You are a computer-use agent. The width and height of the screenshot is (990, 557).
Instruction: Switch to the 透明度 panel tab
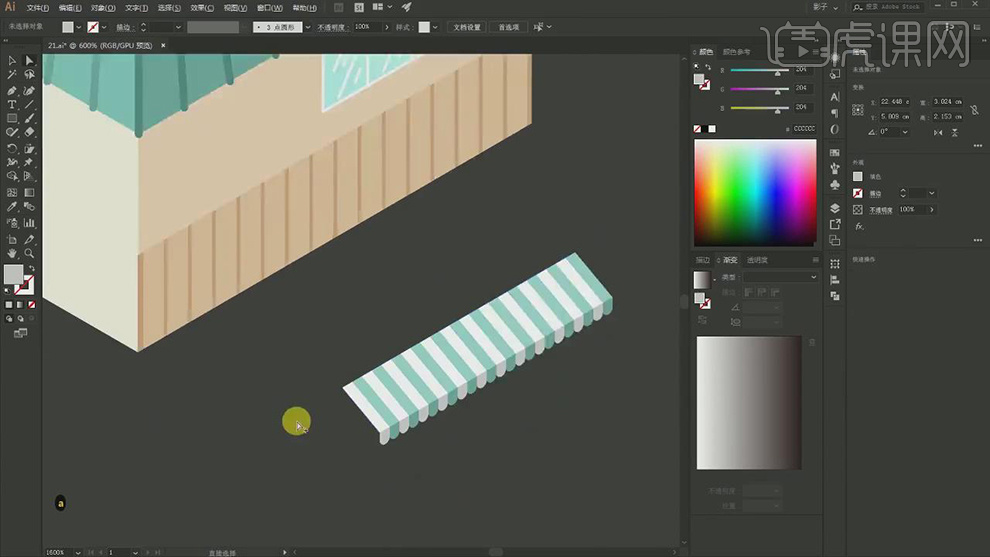(x=757, y=260)
